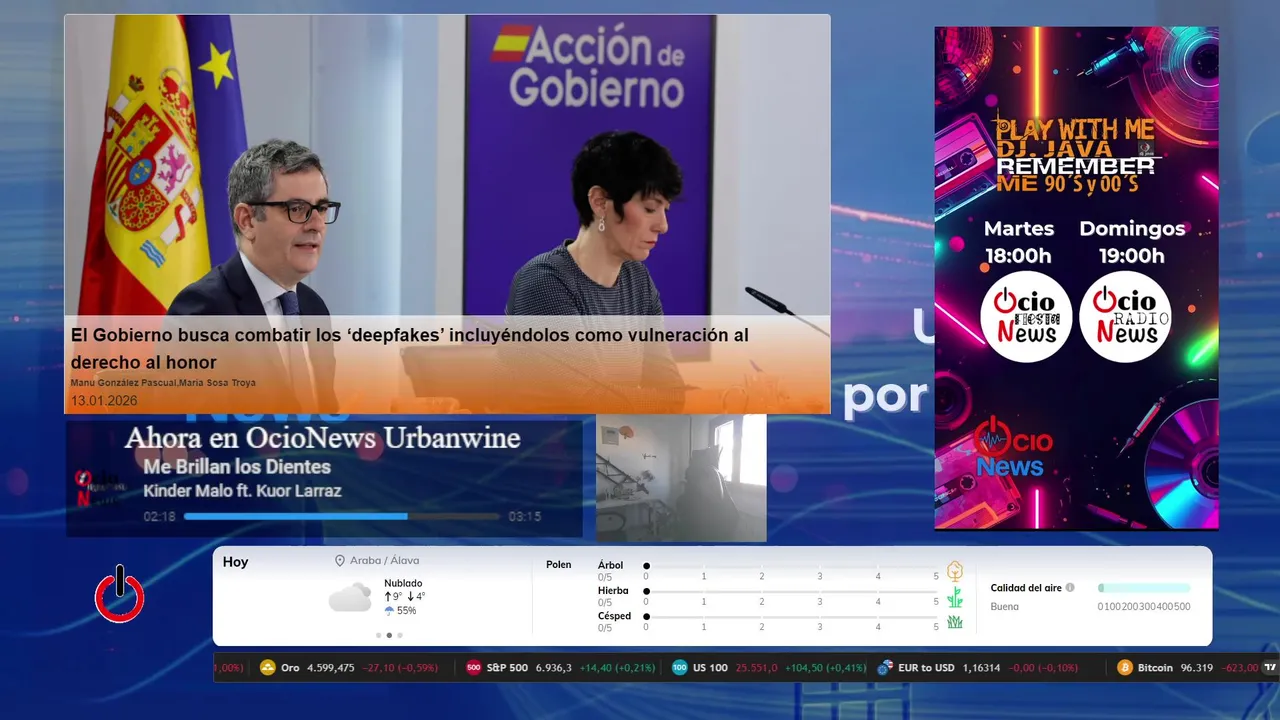The image size is (1280, 720).
Task: Click the news date 13.01.2026
Action: tap(104, 401)
